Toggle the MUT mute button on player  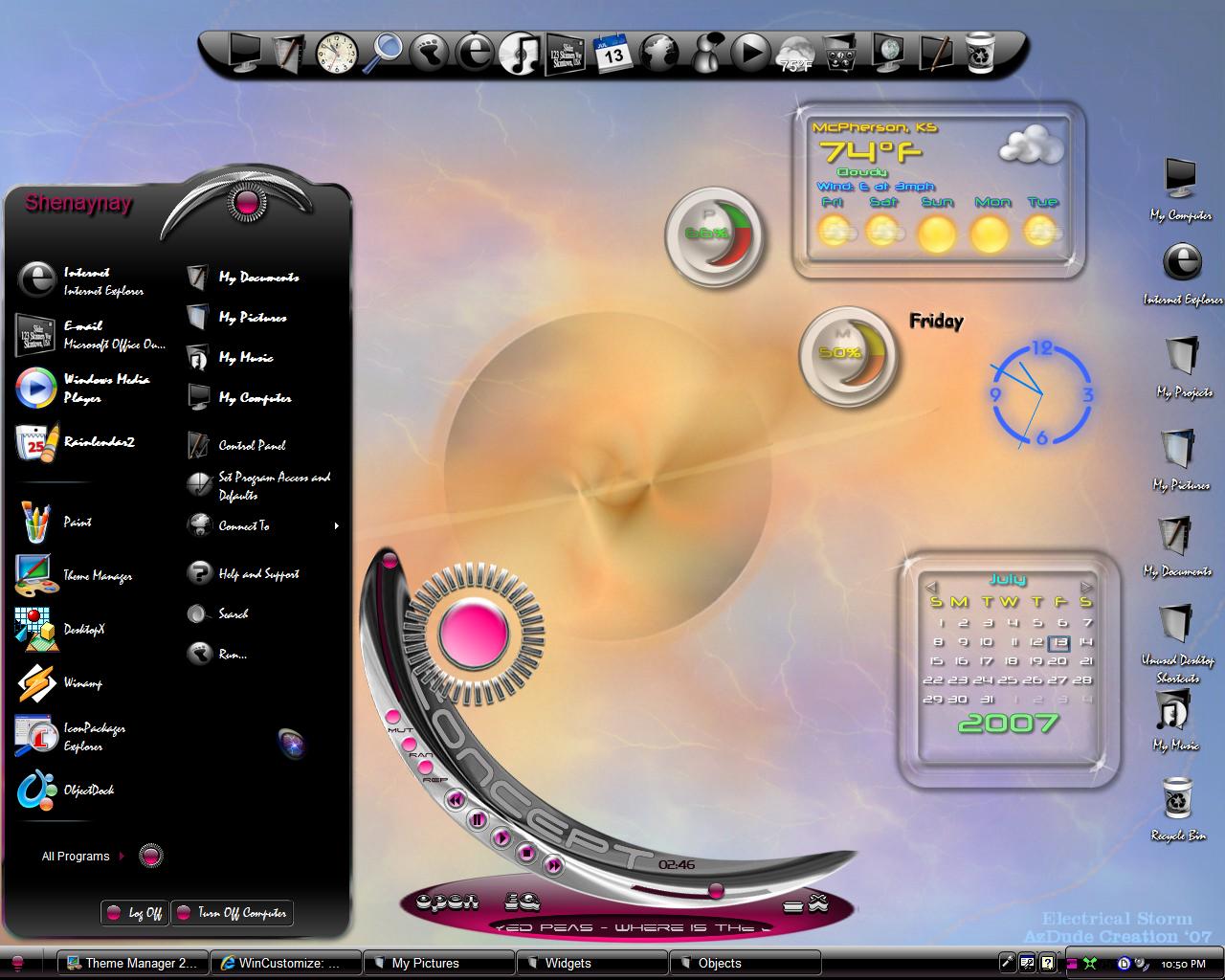[x=392, y=717]
